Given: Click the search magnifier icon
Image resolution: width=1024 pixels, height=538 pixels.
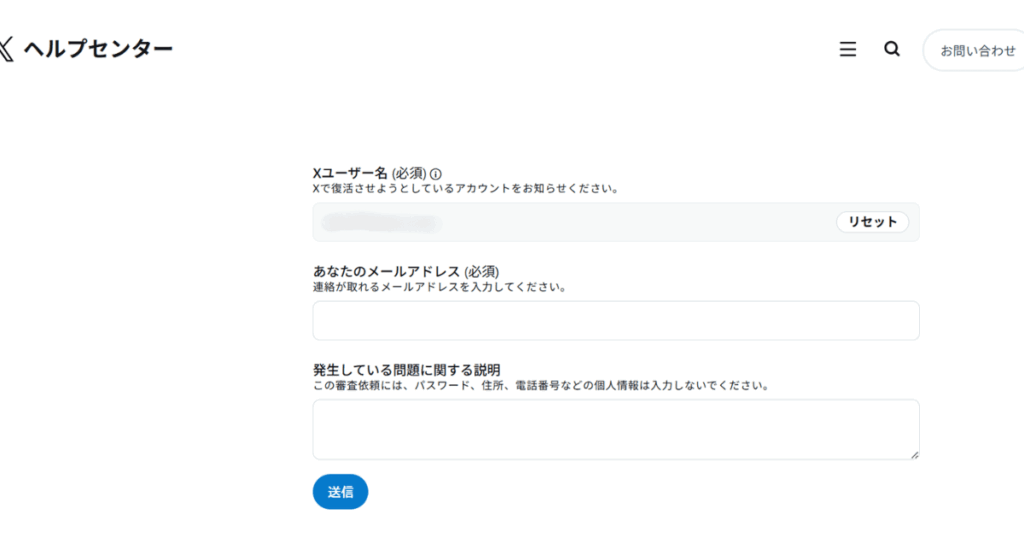Looking at the screenshot, I should pyautogui.click(x=892, y=49).
